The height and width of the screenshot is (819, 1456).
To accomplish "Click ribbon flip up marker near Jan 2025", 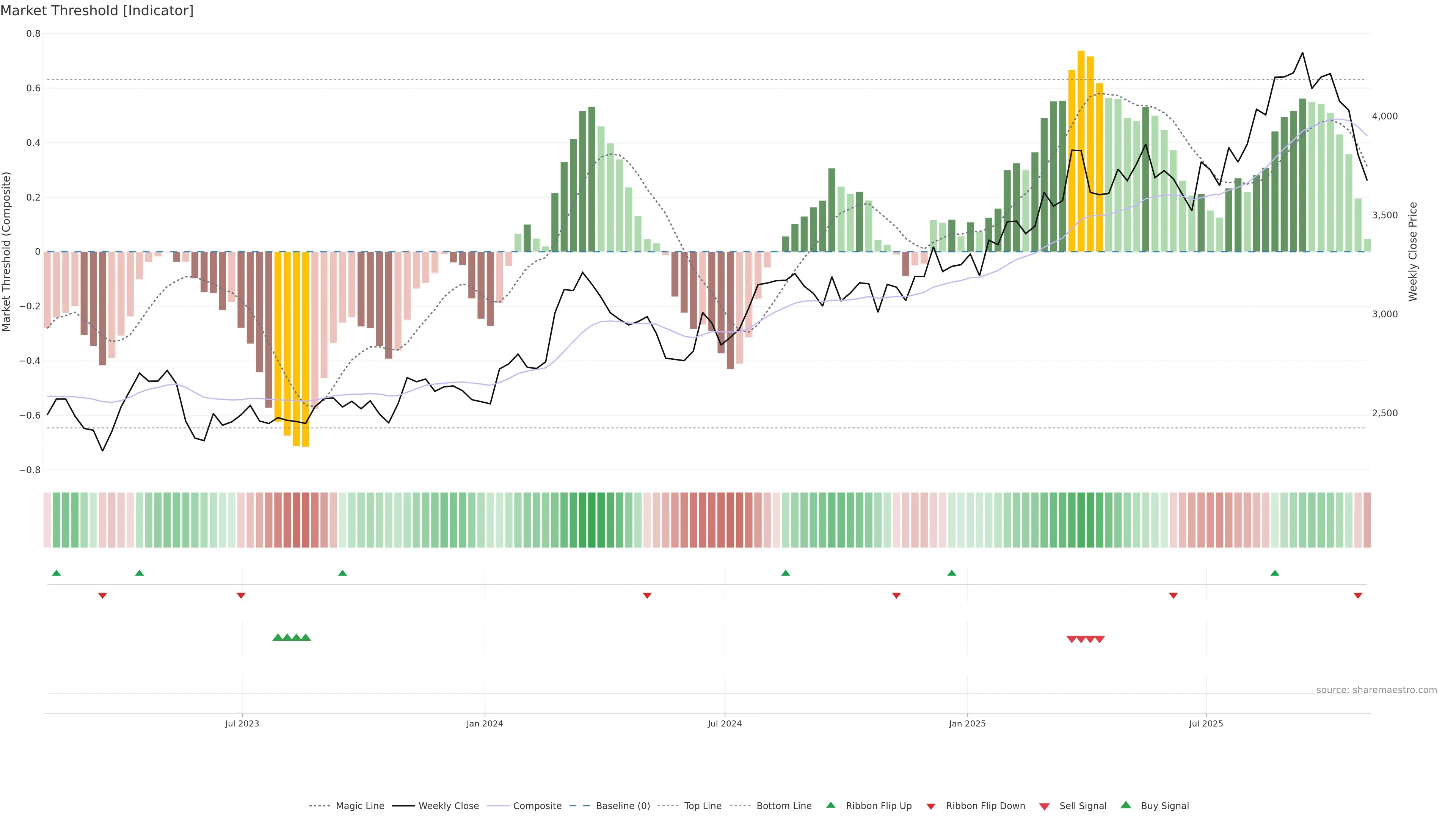I will click(x=952, y=573).
